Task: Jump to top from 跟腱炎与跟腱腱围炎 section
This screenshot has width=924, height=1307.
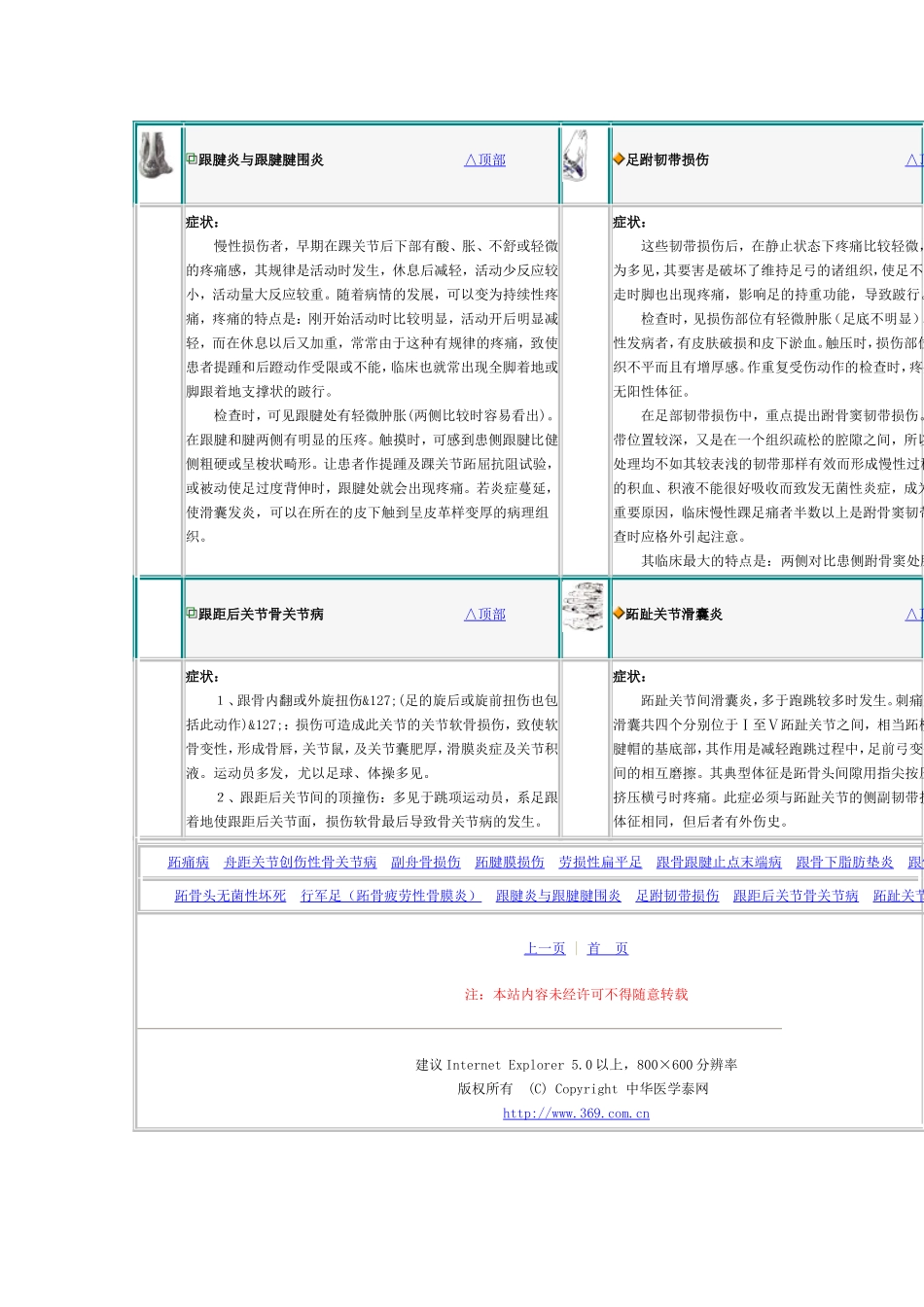Action: coord(485,160)
